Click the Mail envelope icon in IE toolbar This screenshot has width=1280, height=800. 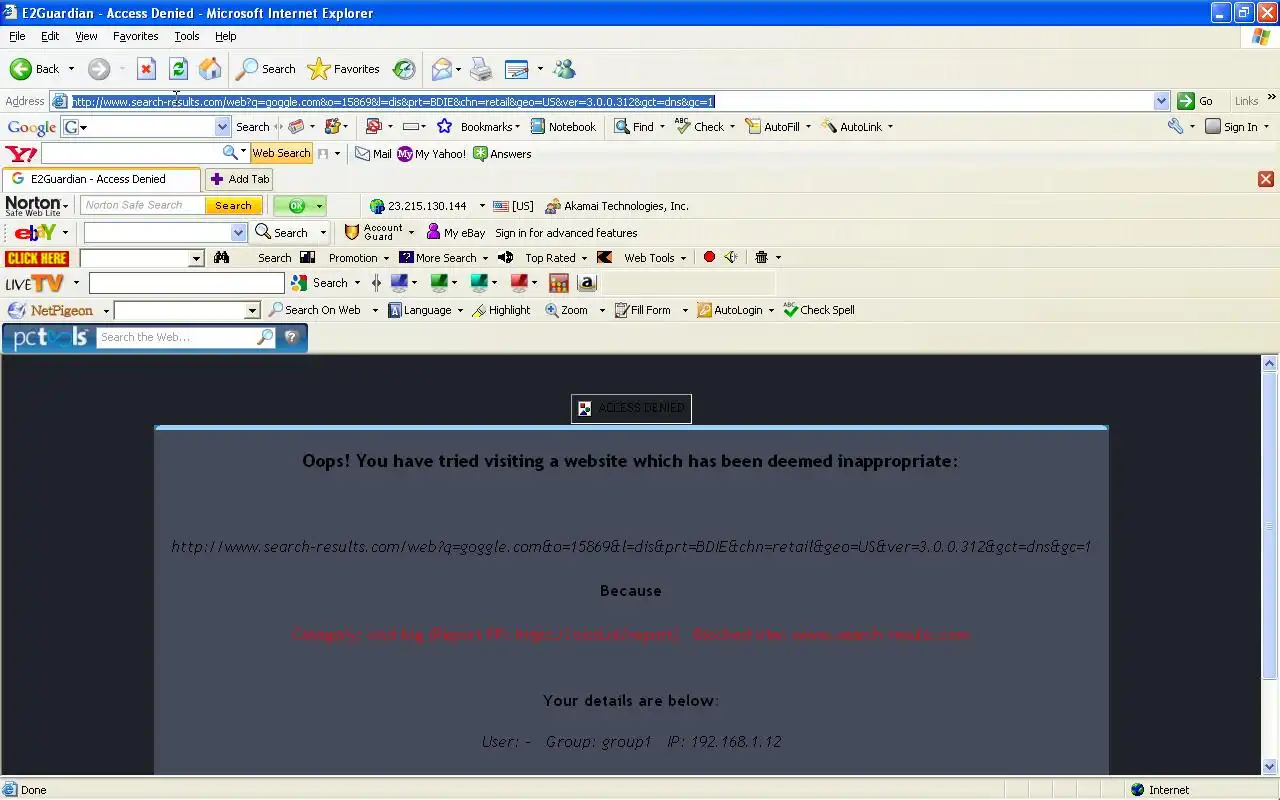441,69
